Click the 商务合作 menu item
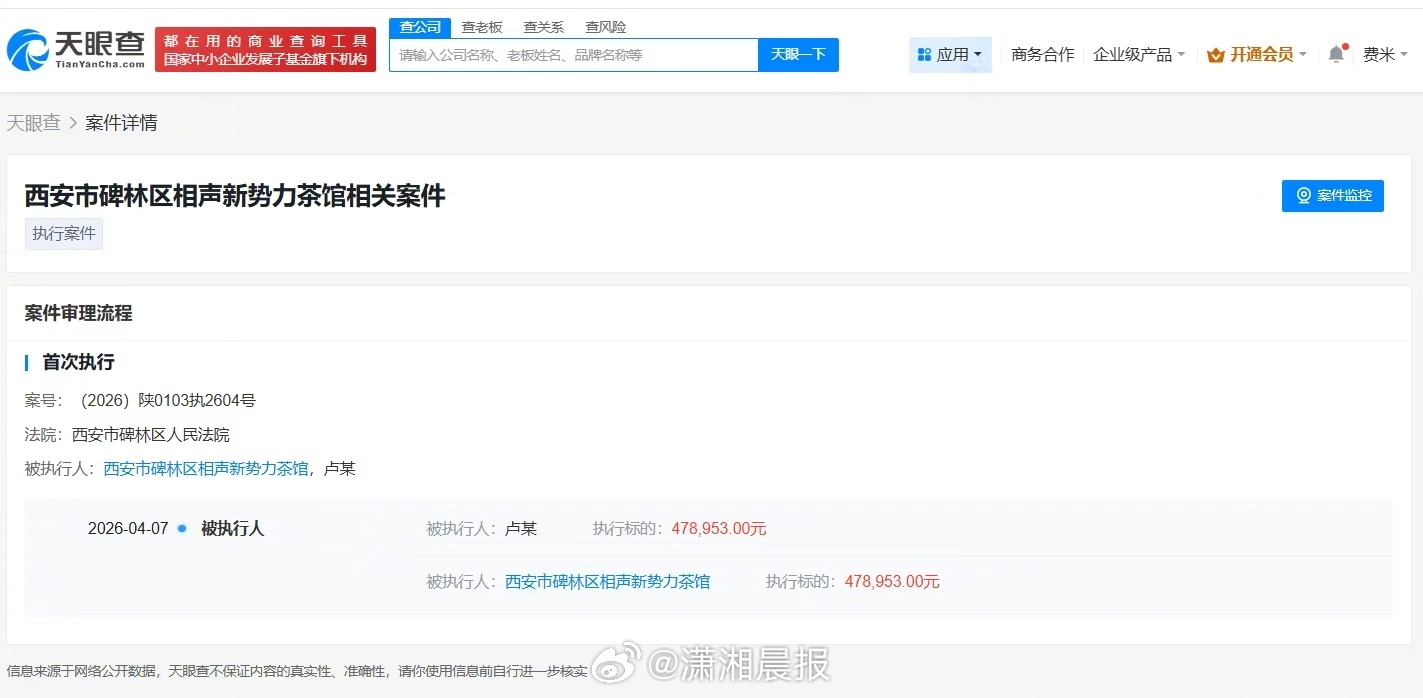Viewport: 1423px width, 698px height. click(1041, 55)
